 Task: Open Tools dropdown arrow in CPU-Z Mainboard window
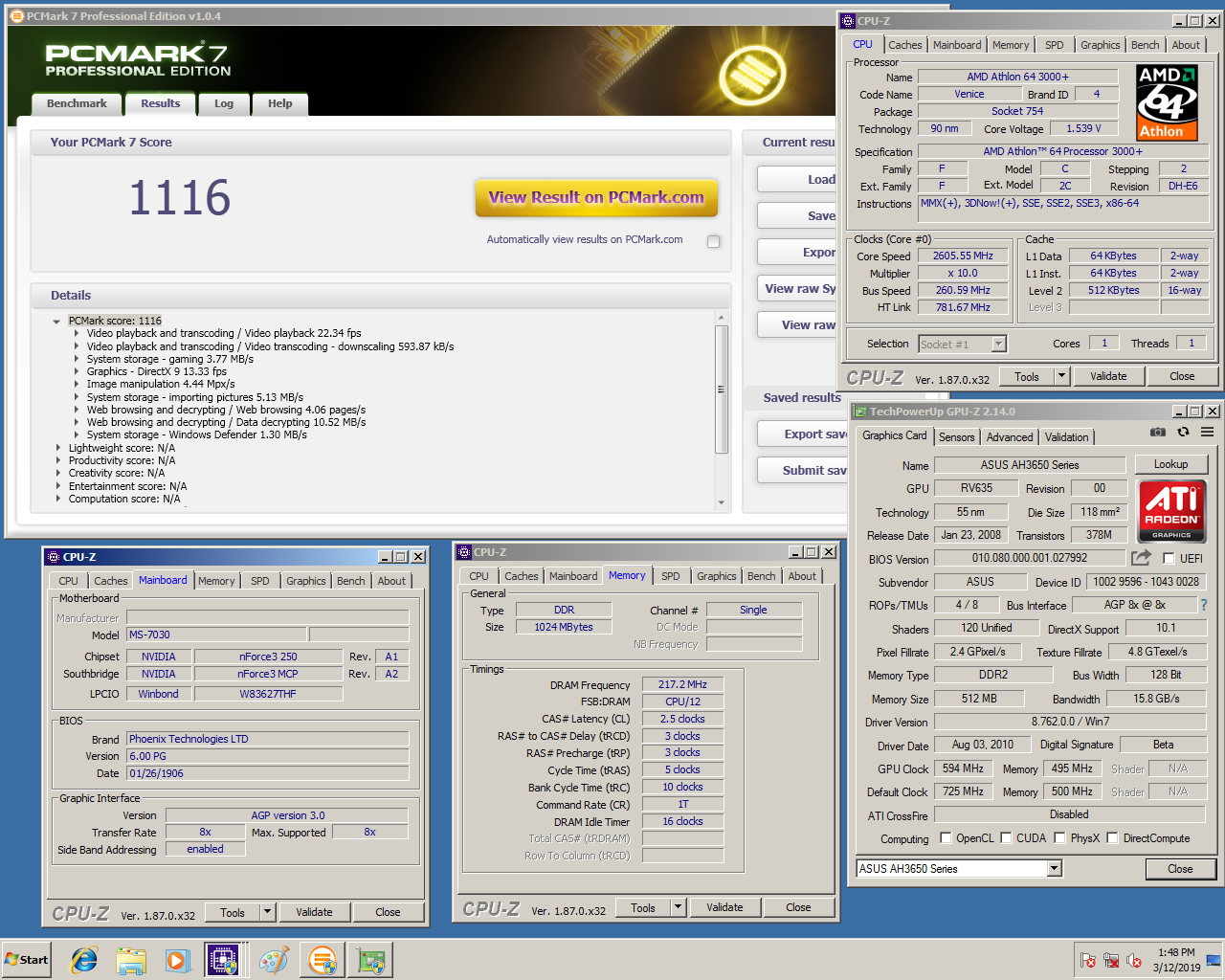pyautogui.click(x=267, y=912)
